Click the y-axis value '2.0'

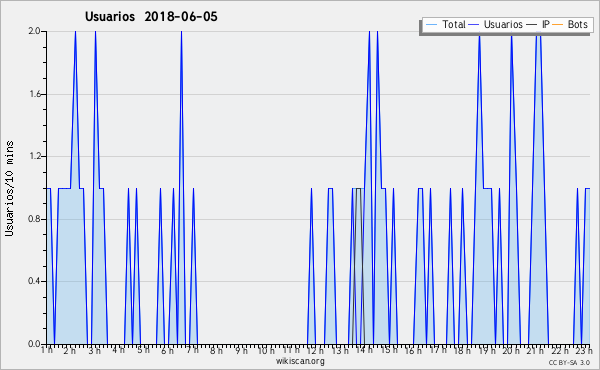34,31
